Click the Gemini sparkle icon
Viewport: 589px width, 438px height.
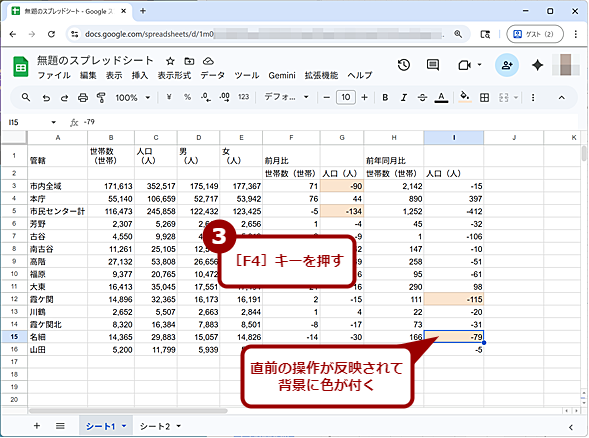click(538, 65)
